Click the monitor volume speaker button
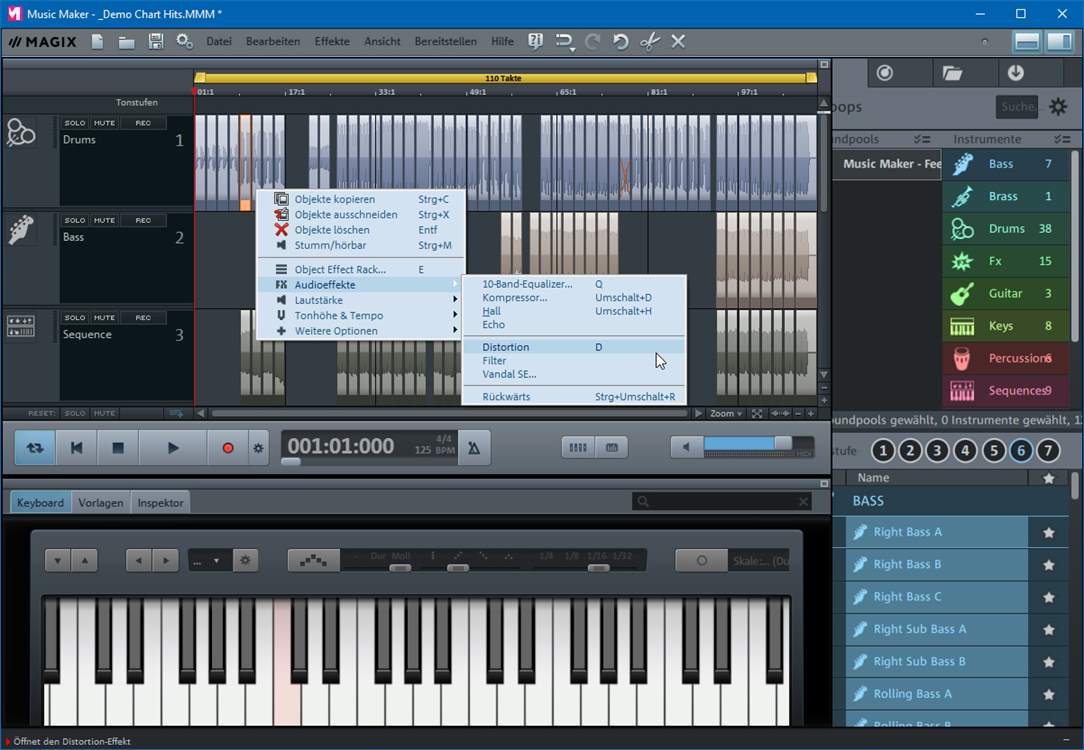 [686, 447]
